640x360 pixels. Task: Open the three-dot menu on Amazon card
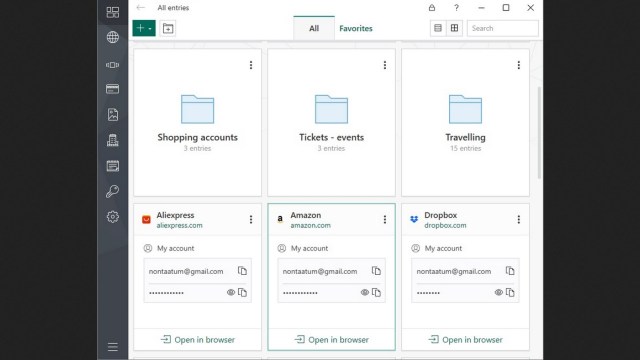(385, 220)
